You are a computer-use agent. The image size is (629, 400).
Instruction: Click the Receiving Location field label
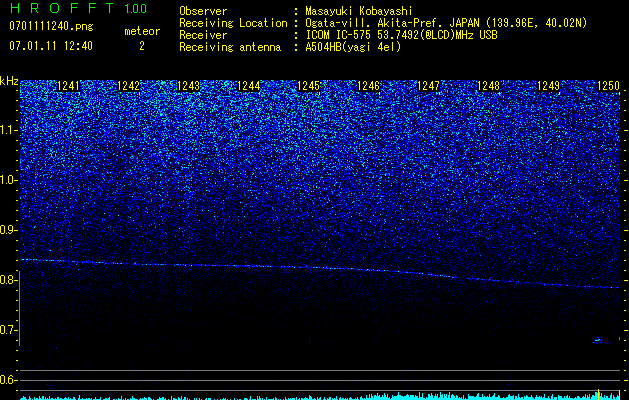tap(233, 23)
